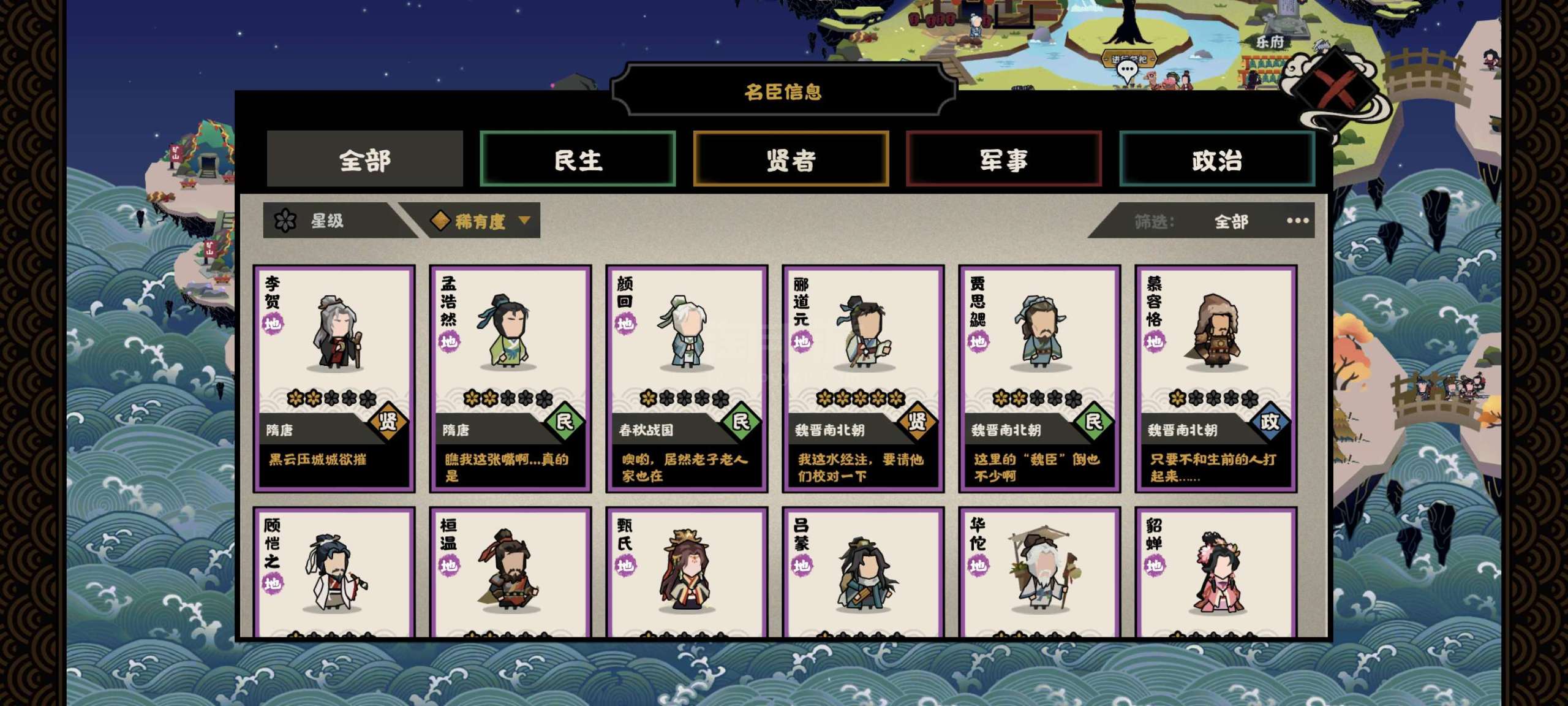Click the flower star-level icon beside 星级

[x=285, y=221]
